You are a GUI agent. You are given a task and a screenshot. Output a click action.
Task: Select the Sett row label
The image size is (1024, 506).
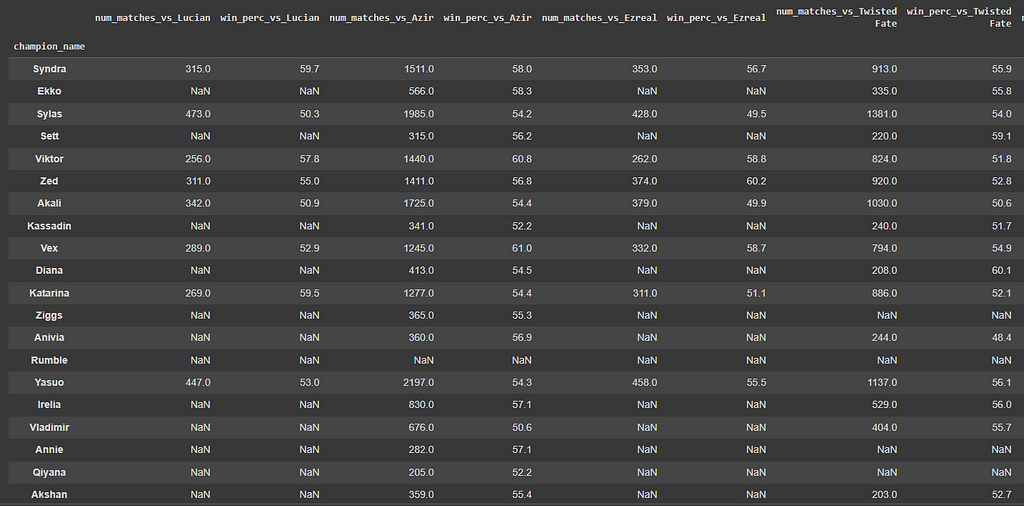tap(49, 136)
